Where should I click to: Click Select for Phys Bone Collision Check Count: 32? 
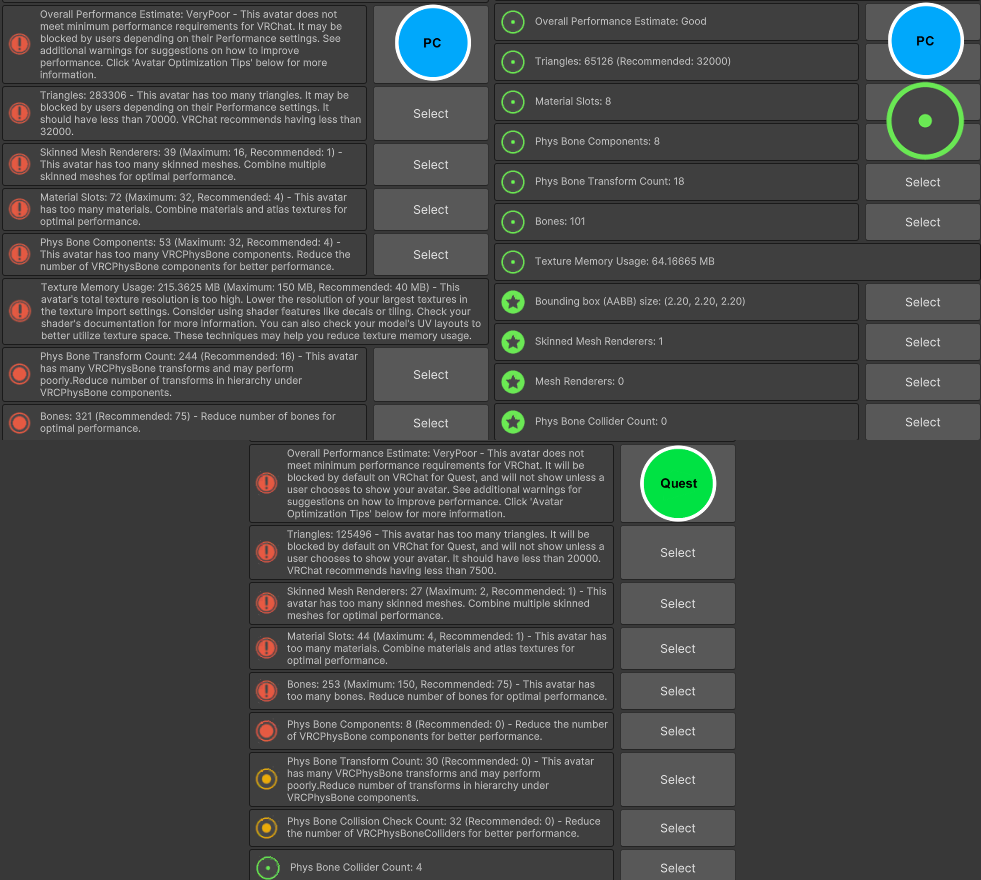tap(678, 828)
